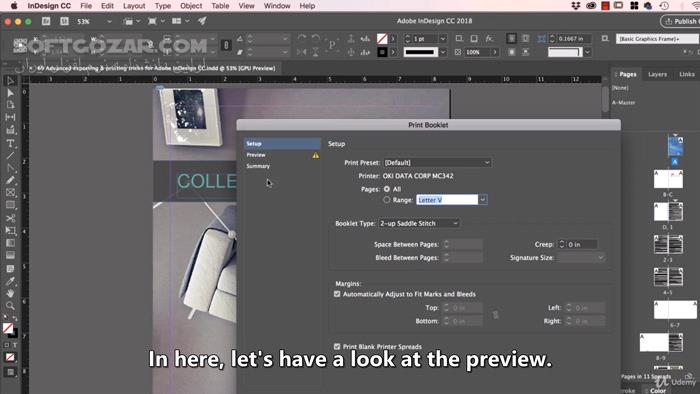
Task: Select the Hand tool
Action: (x=10, y=293)
